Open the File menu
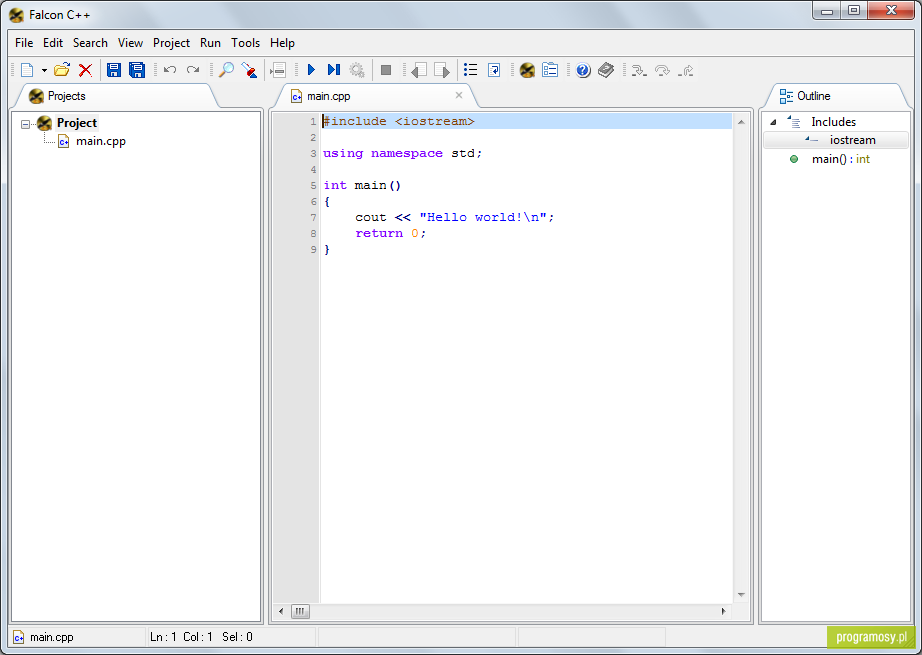 point(24,43)
